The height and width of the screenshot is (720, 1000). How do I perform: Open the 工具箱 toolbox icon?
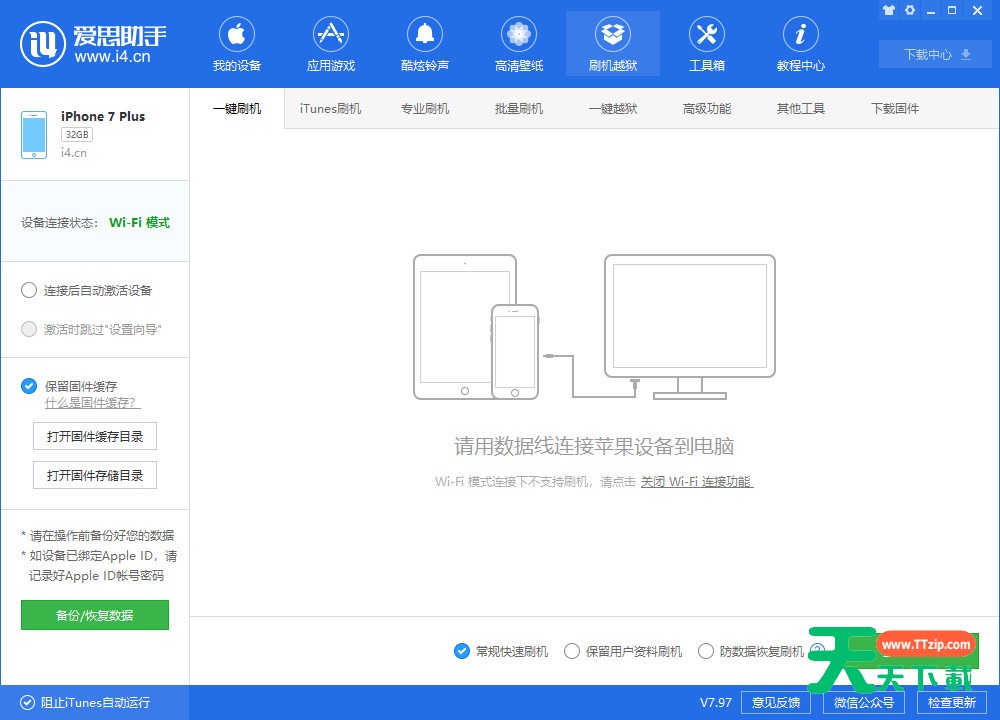pos(706,44)
